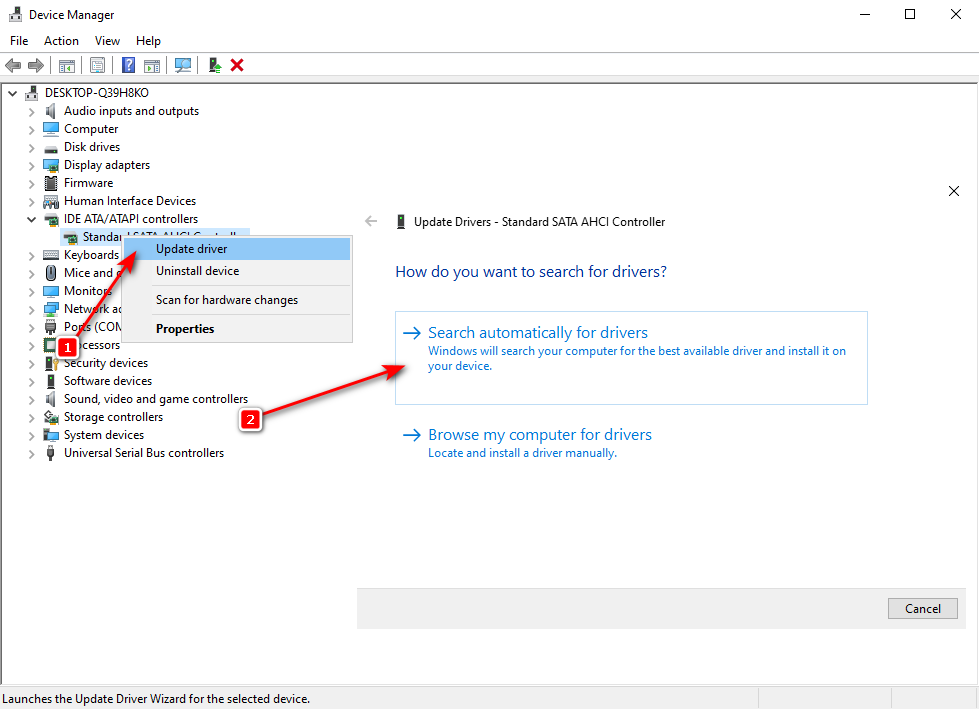Close the Update Drivers dialog
979x709 pixels.
(x=954, y=191)
